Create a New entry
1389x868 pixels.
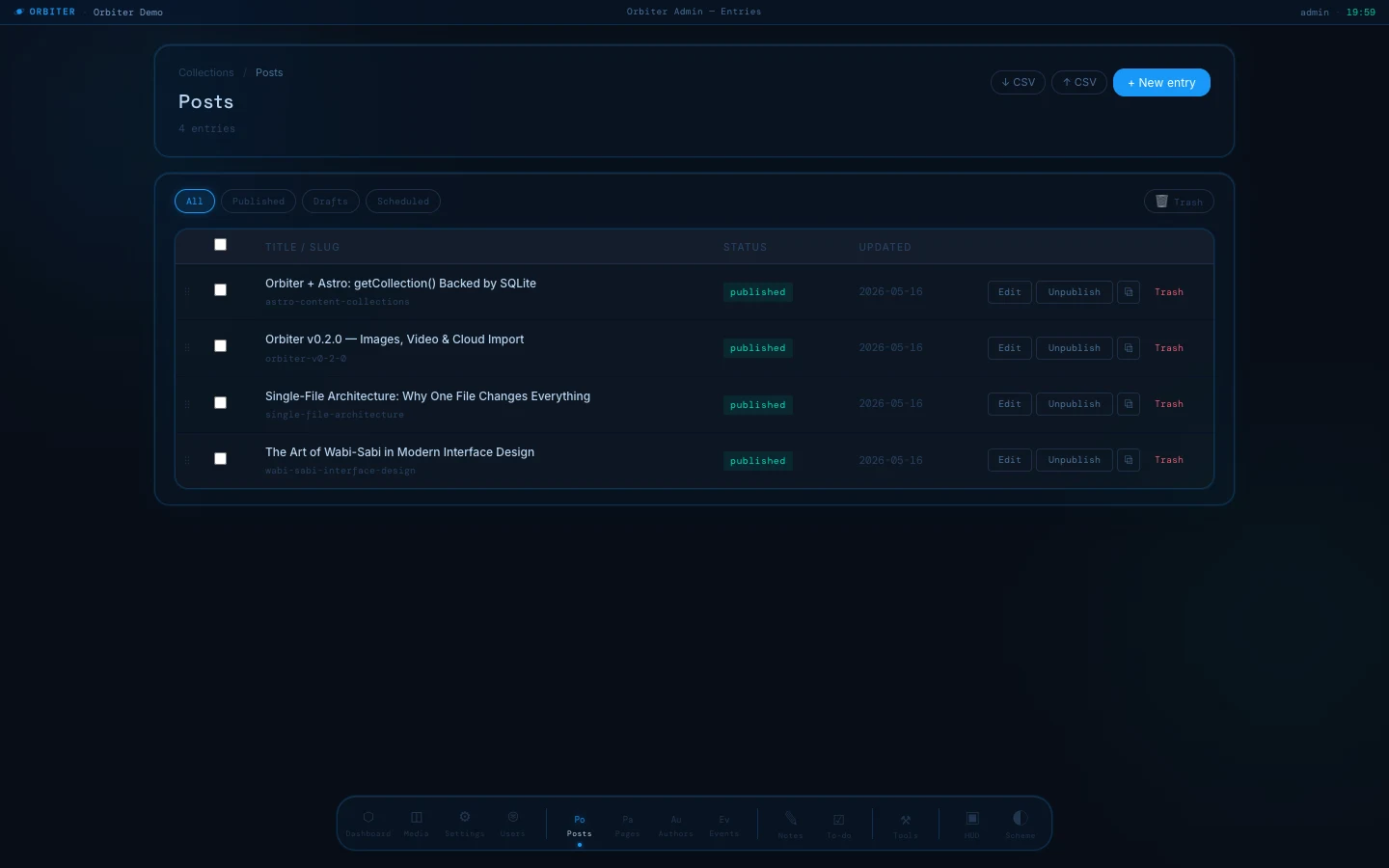(x=1161, y=83)
